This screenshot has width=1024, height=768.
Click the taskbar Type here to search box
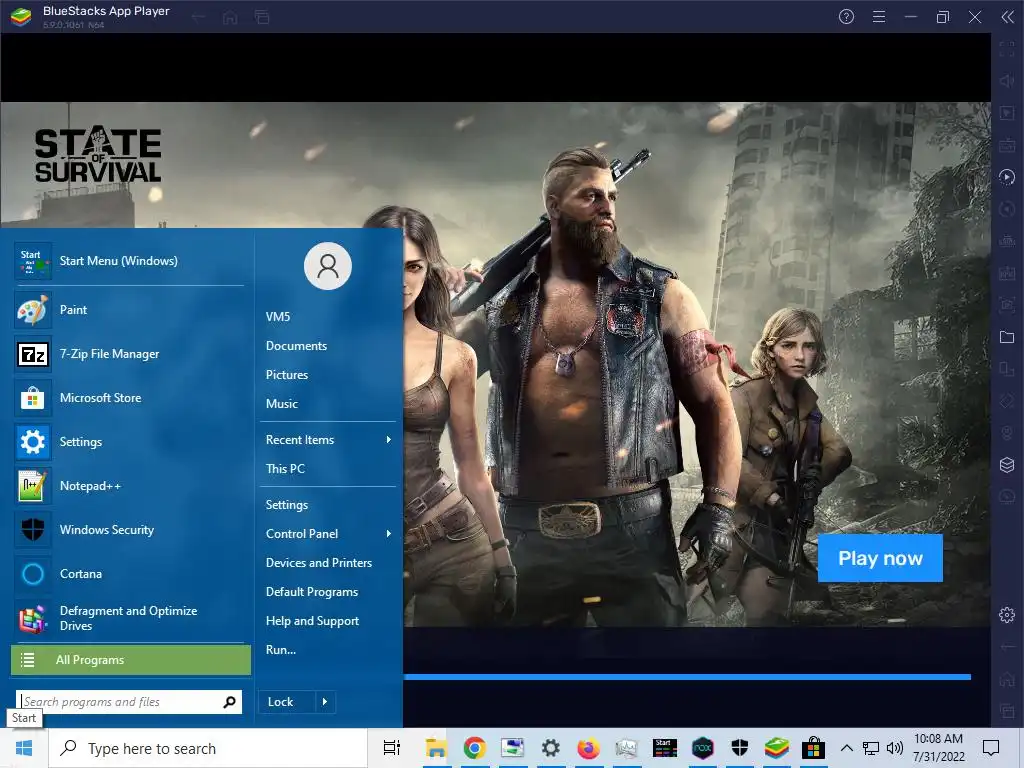208,748
